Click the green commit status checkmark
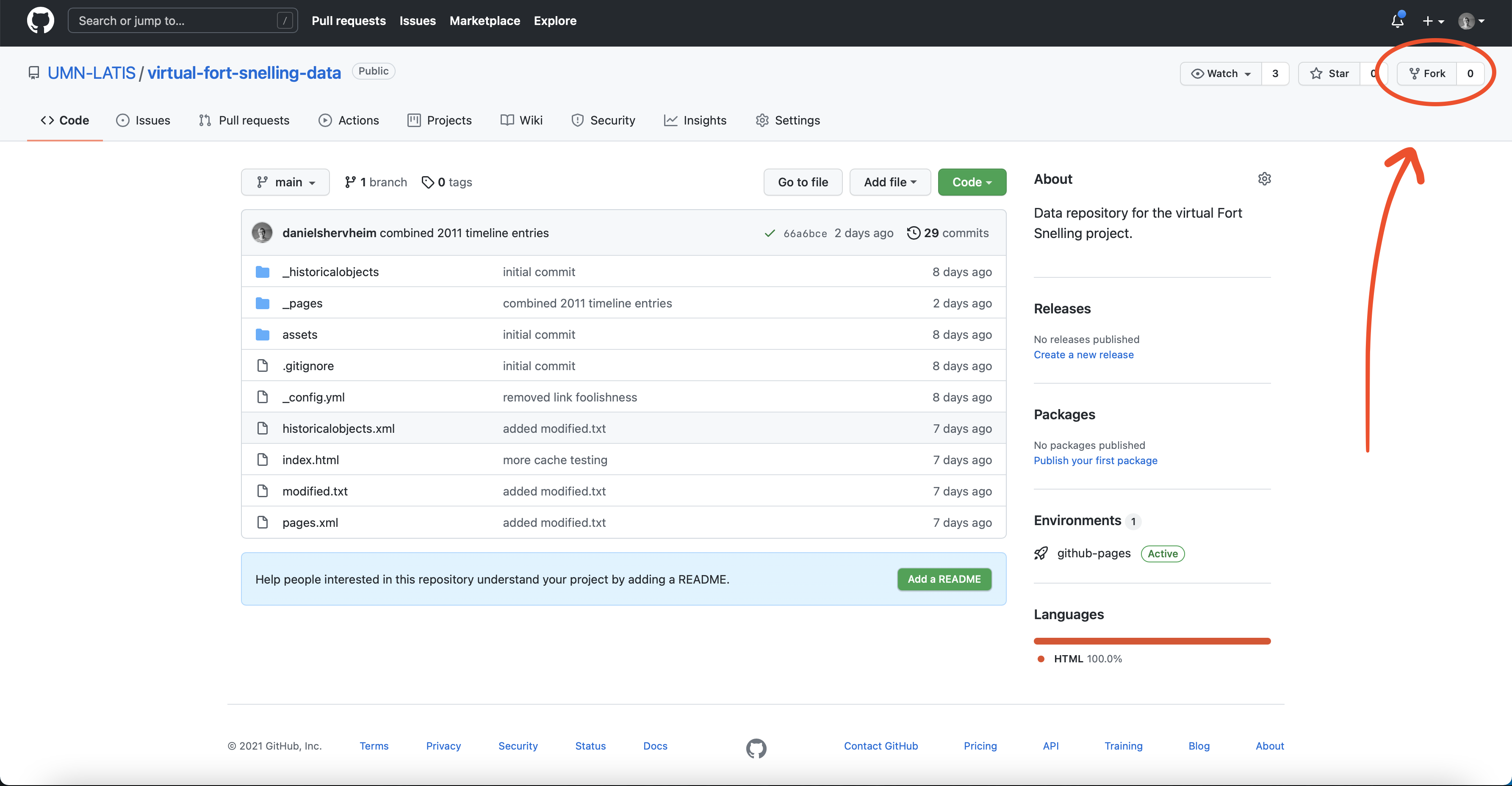Image resolution: width=1512 pixels, height=786 pixels. 770,233
